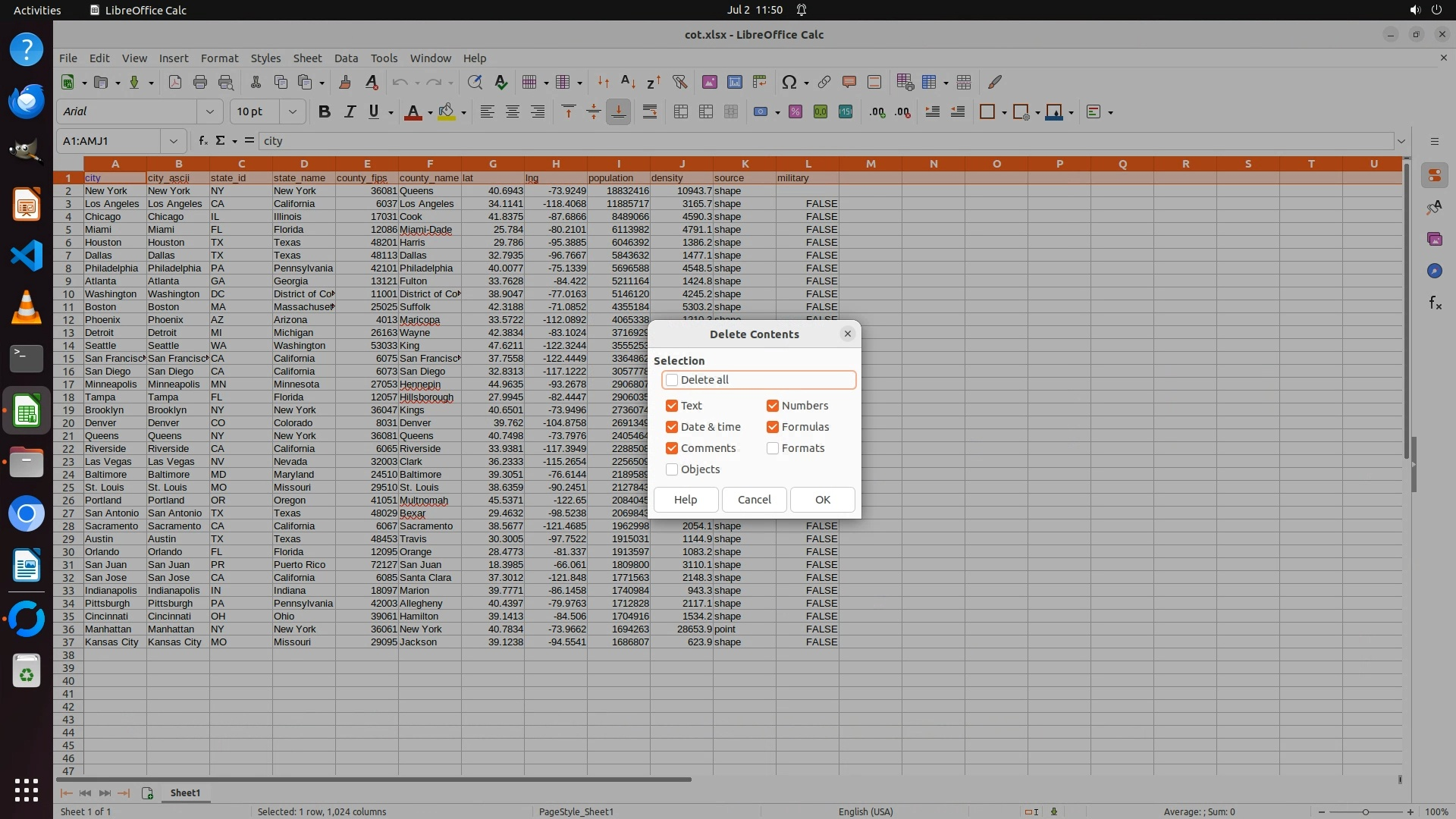Open the font size dropdown
Viewport: 1456px width, 819px height.
292,112
